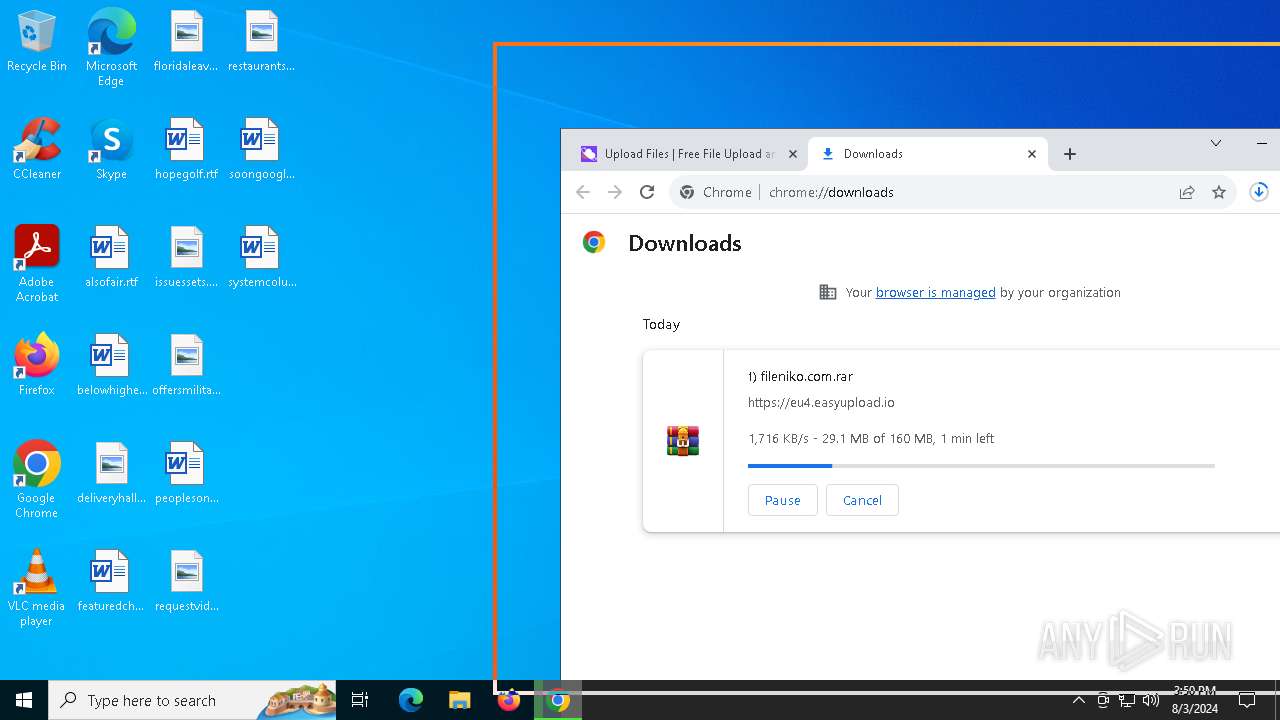Select issuessets... image file on desktop

click(x=186, y=258)
